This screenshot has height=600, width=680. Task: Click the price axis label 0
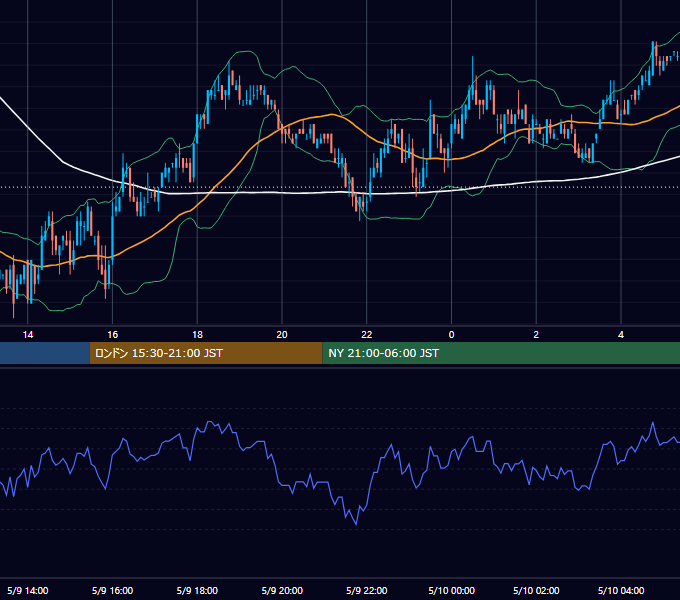(x=451, y=335)
